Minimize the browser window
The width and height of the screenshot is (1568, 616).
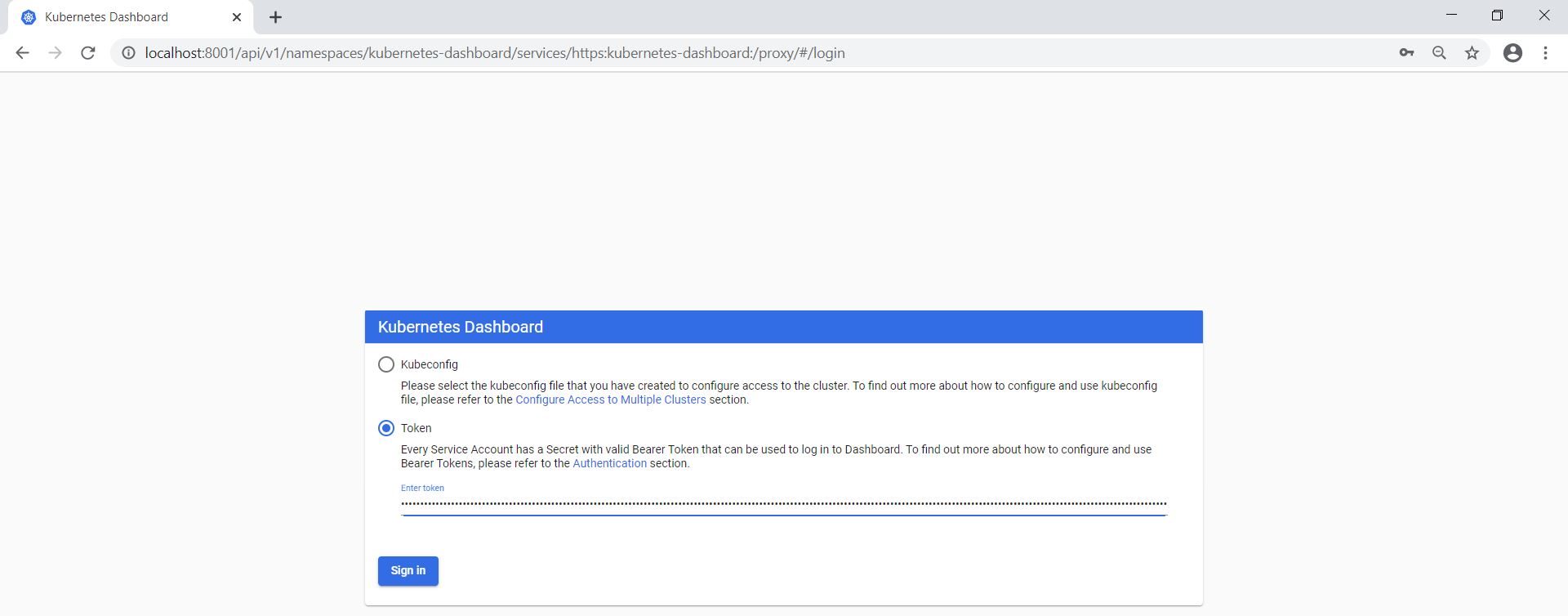pos(1451,16)
